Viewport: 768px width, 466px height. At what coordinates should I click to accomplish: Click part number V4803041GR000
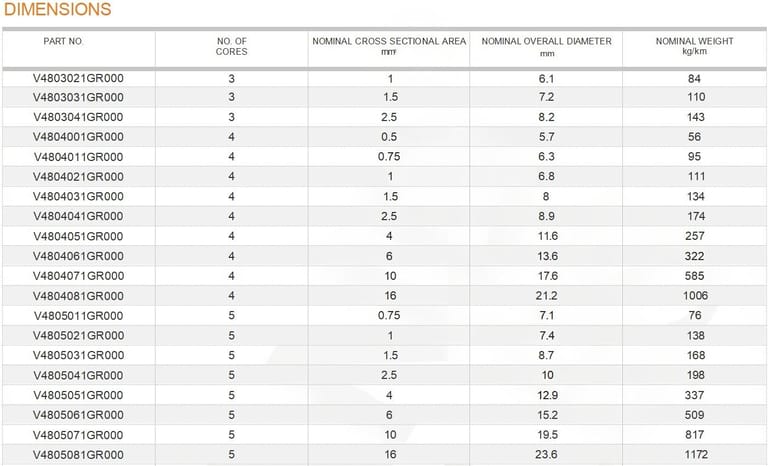click(x=79, y=117)
